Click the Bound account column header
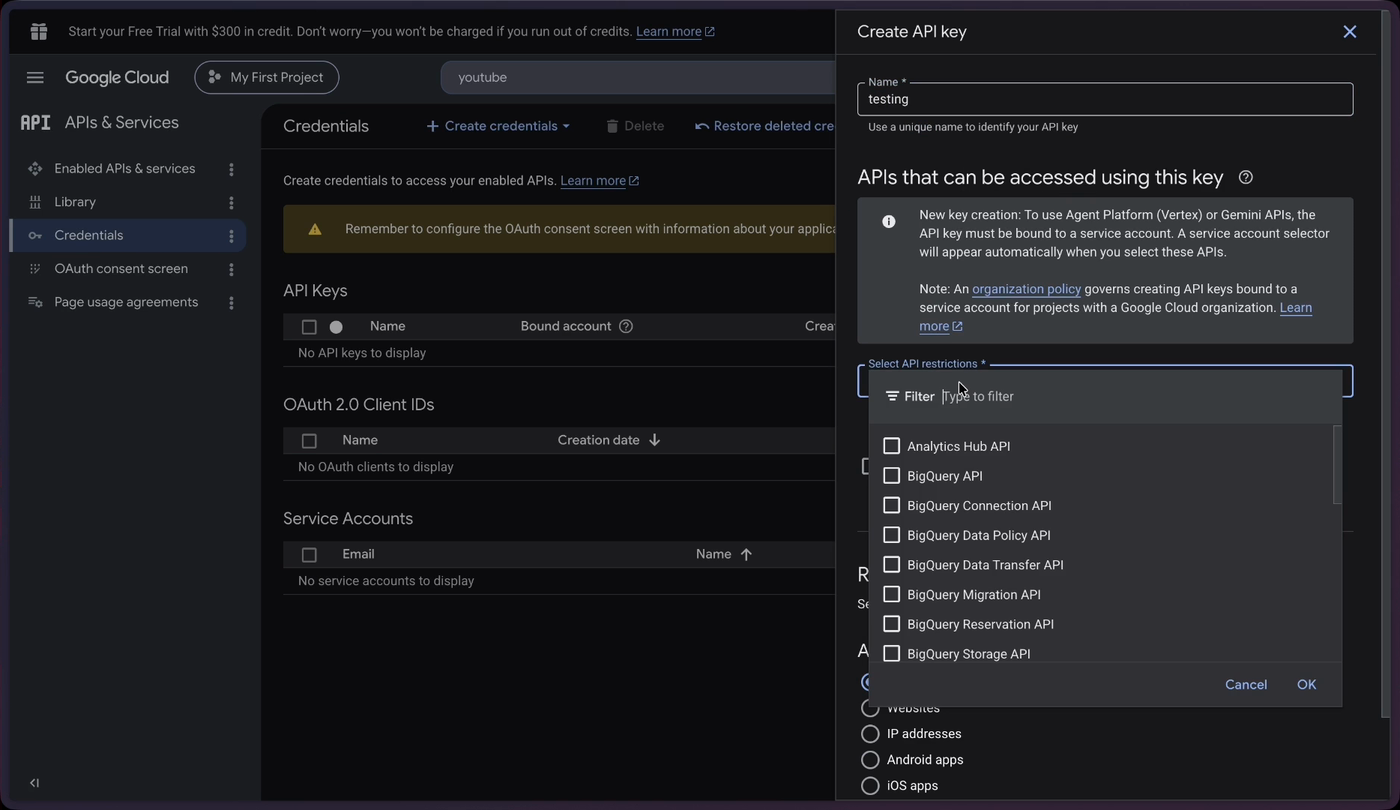The image size is (1400, 810). (566, 326)
